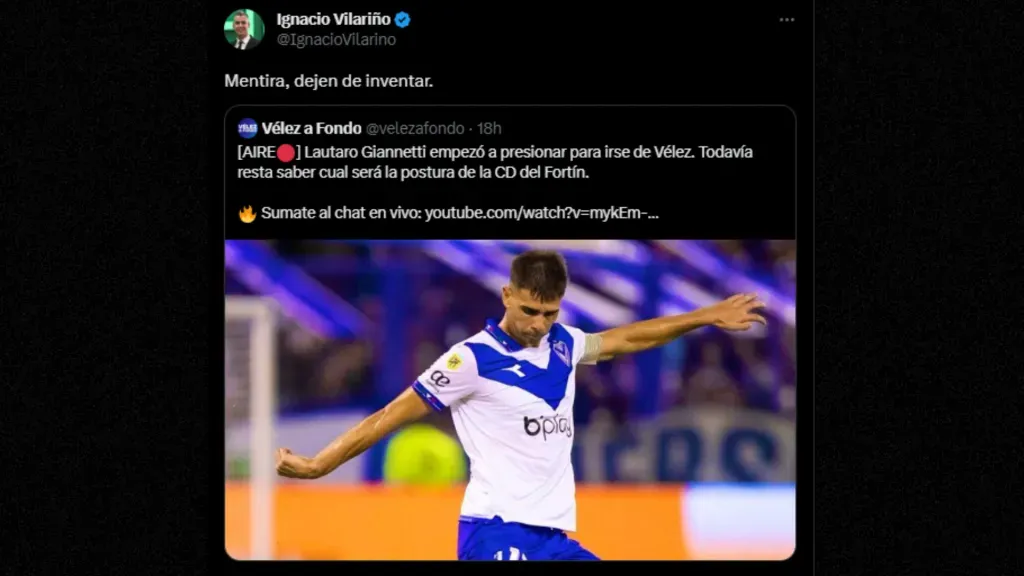Viewport: 1024px width, 576px height.
Task: Open the youtube.com/watch live chat link
Action: (x=541, y=213)
